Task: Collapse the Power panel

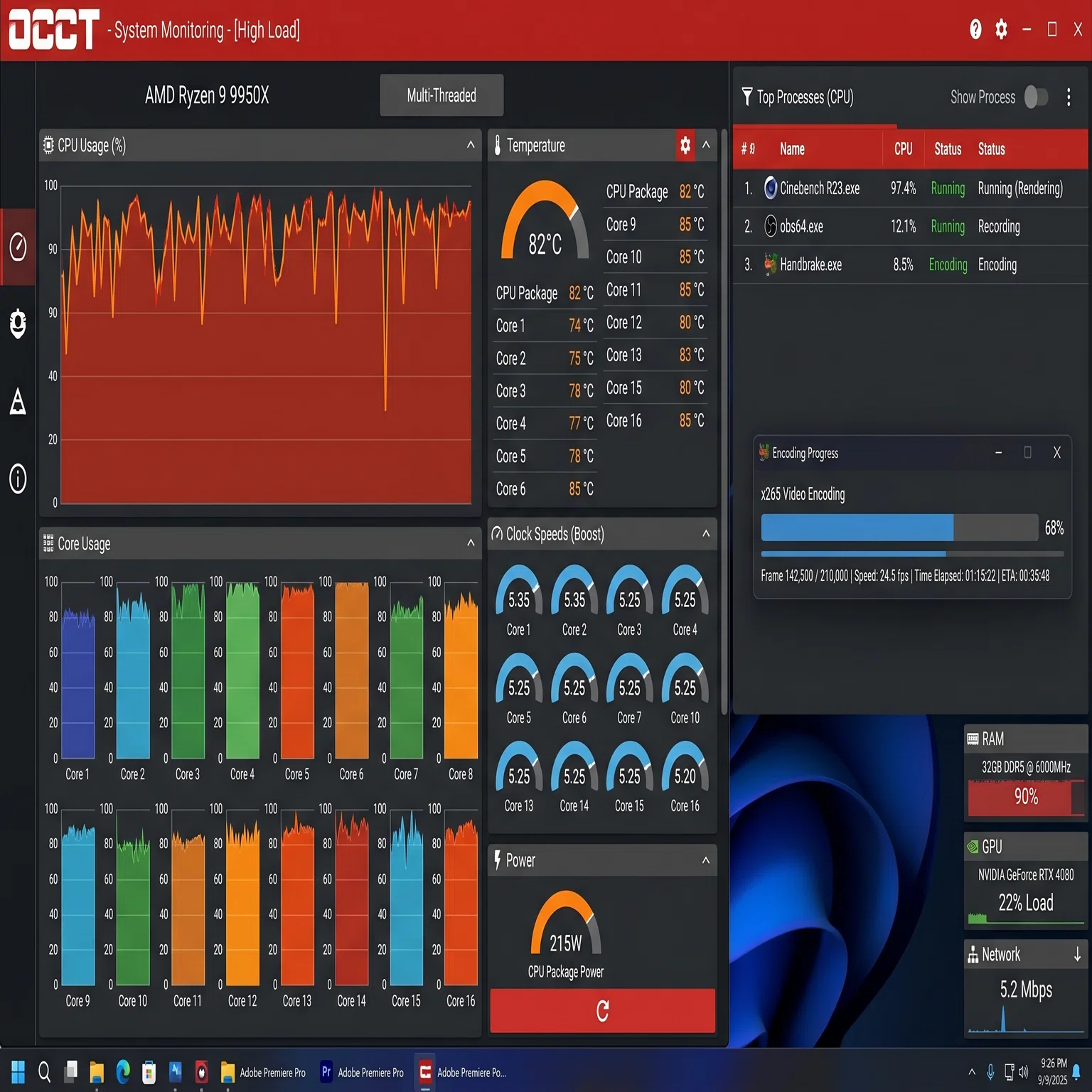Action: 706,860
